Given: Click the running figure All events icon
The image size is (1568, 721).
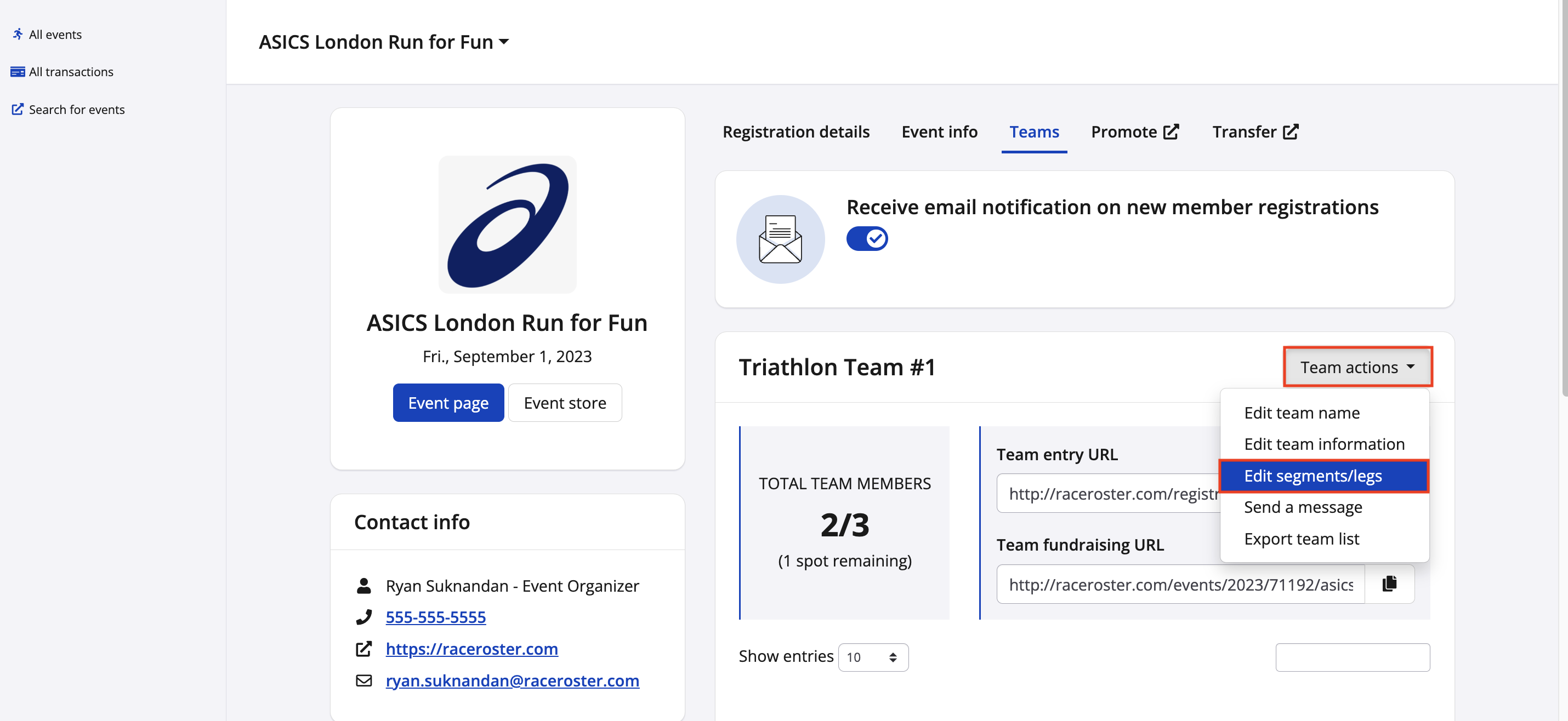Looking at the screenshot, I should pos(18,34).
